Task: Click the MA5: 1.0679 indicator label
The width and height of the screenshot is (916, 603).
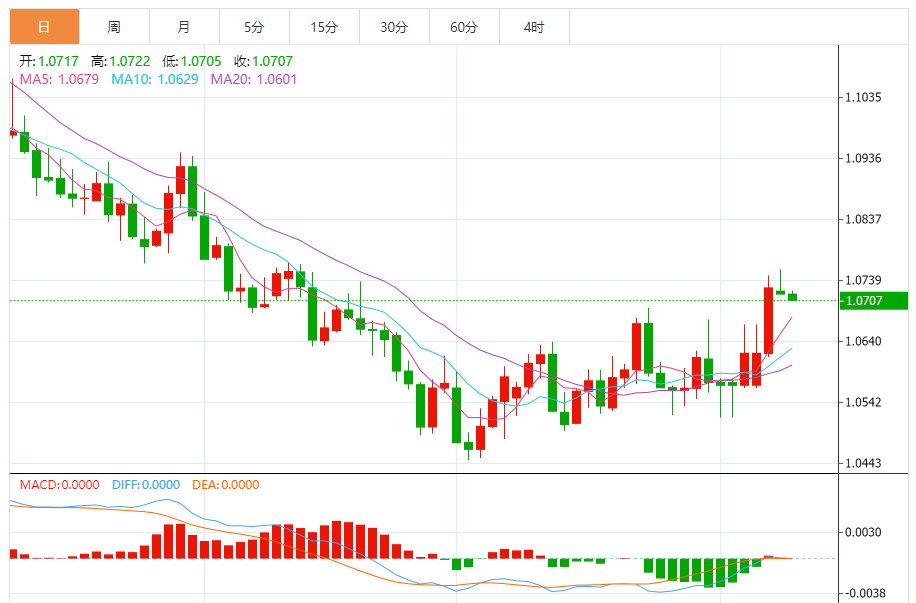Action: tap(59, 79)
